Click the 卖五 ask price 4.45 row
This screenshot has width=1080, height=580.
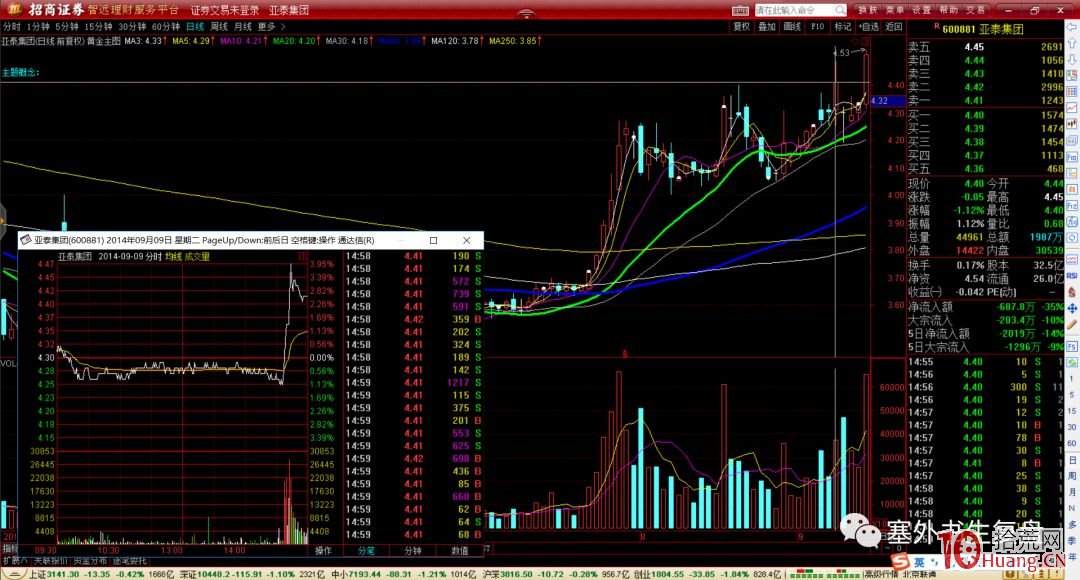(985, 47)
